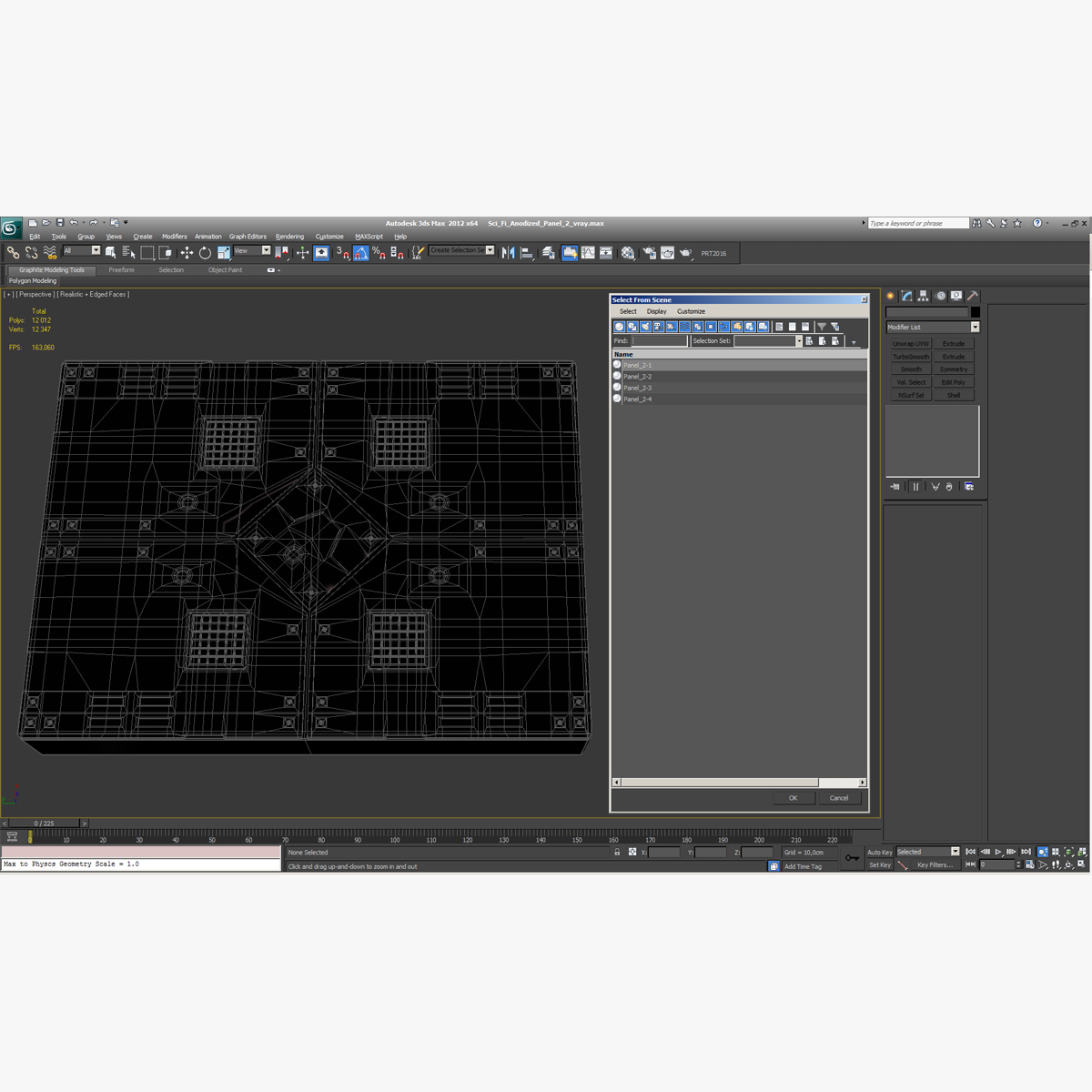Image resolution: width=1092 pixels, height=1092 pixels.
Task: Select the Unlink Selection tool
Action: point(31,253)
